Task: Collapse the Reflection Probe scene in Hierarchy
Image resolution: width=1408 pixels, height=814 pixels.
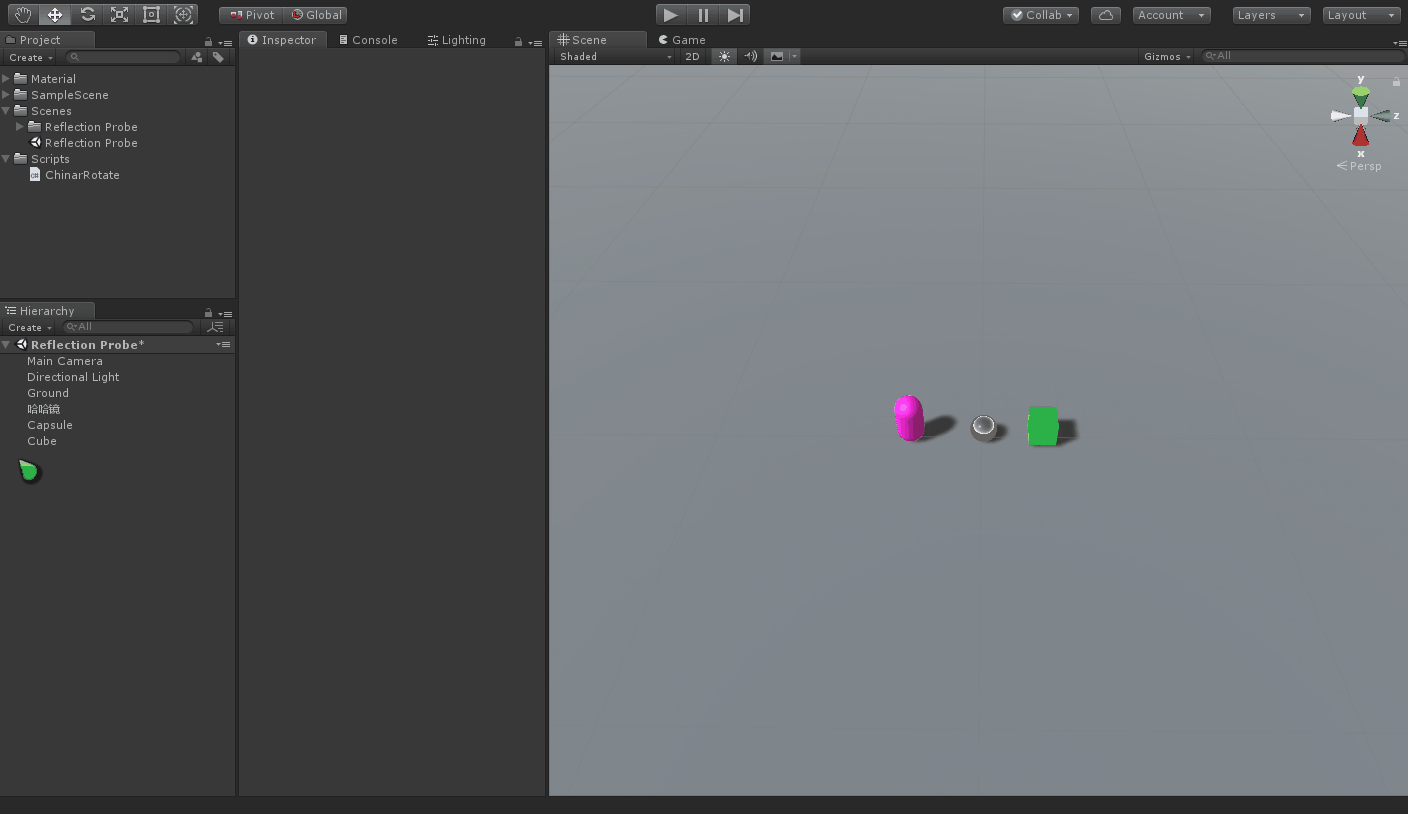Action: click(6, 345)
